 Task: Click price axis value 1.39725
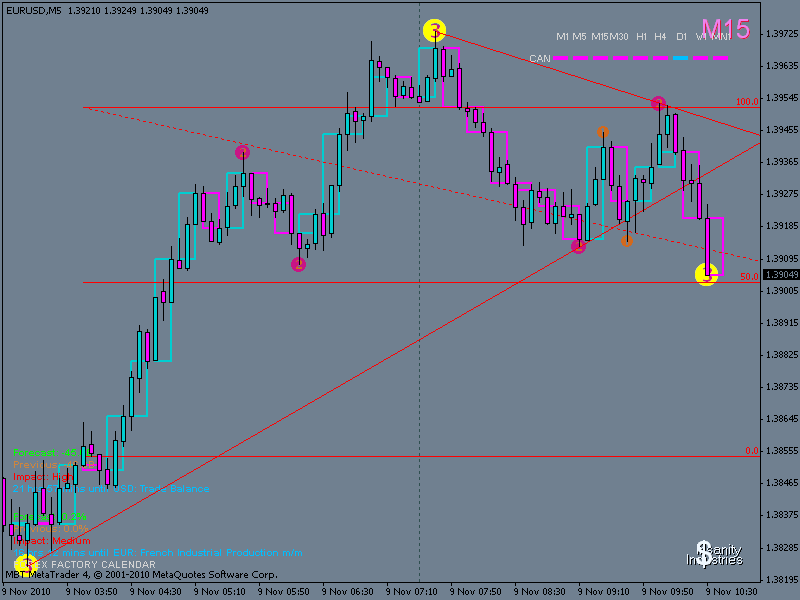click(781, 34)
